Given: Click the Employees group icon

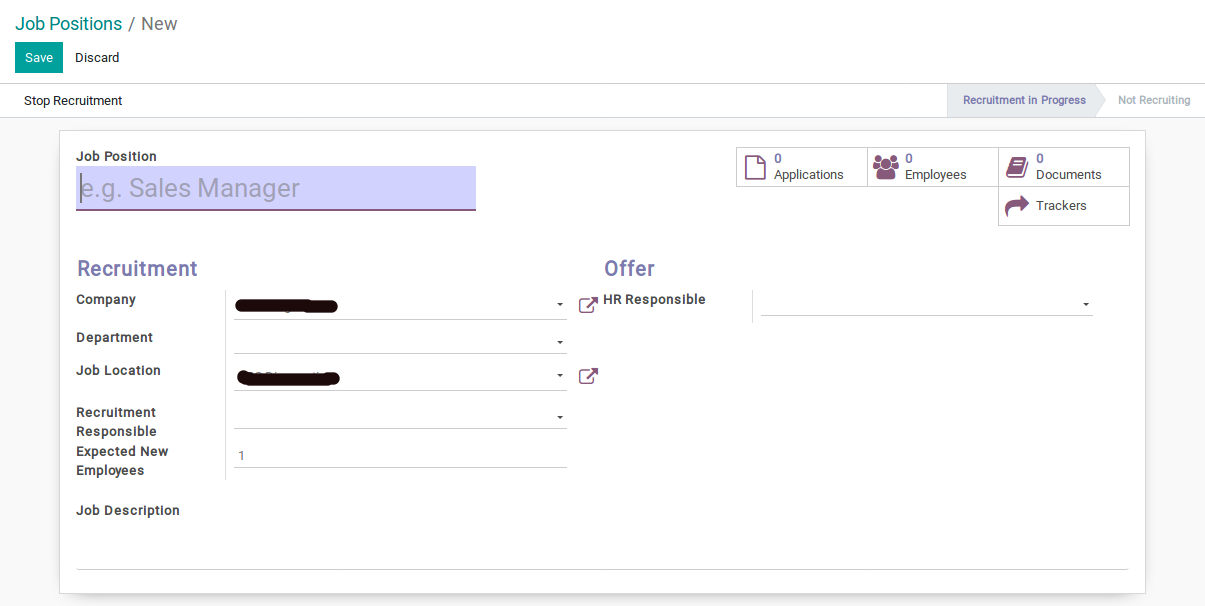Looking at the screenshot, I should 886,167.
